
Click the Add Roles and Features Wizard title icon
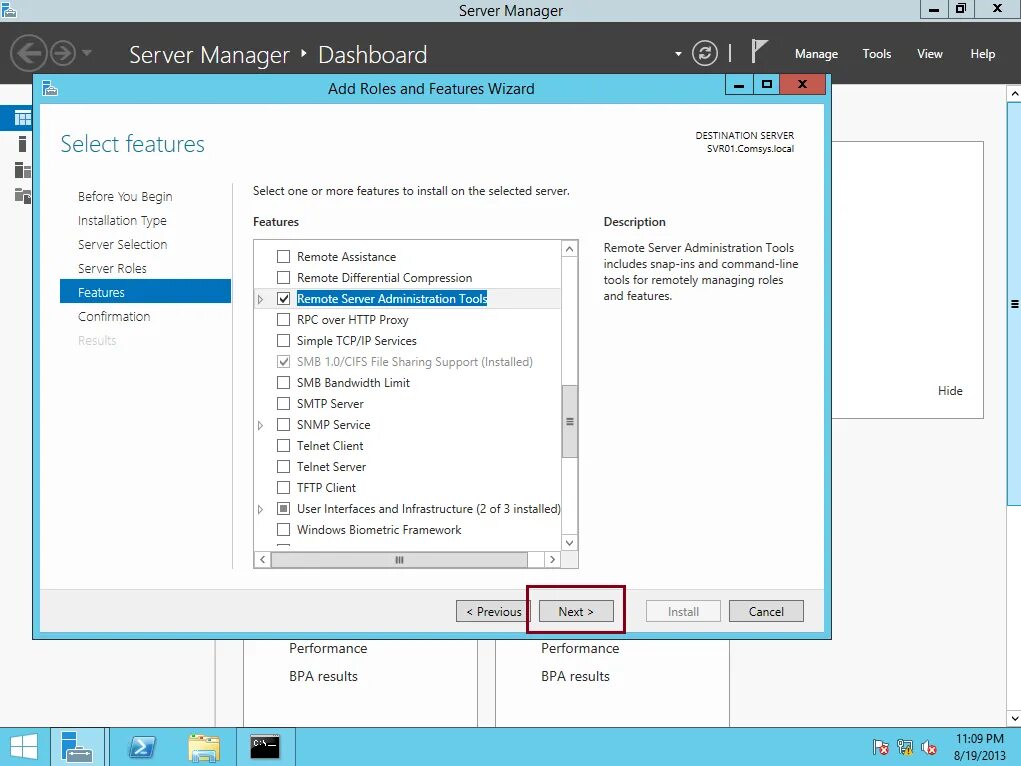tap(50, 88)
